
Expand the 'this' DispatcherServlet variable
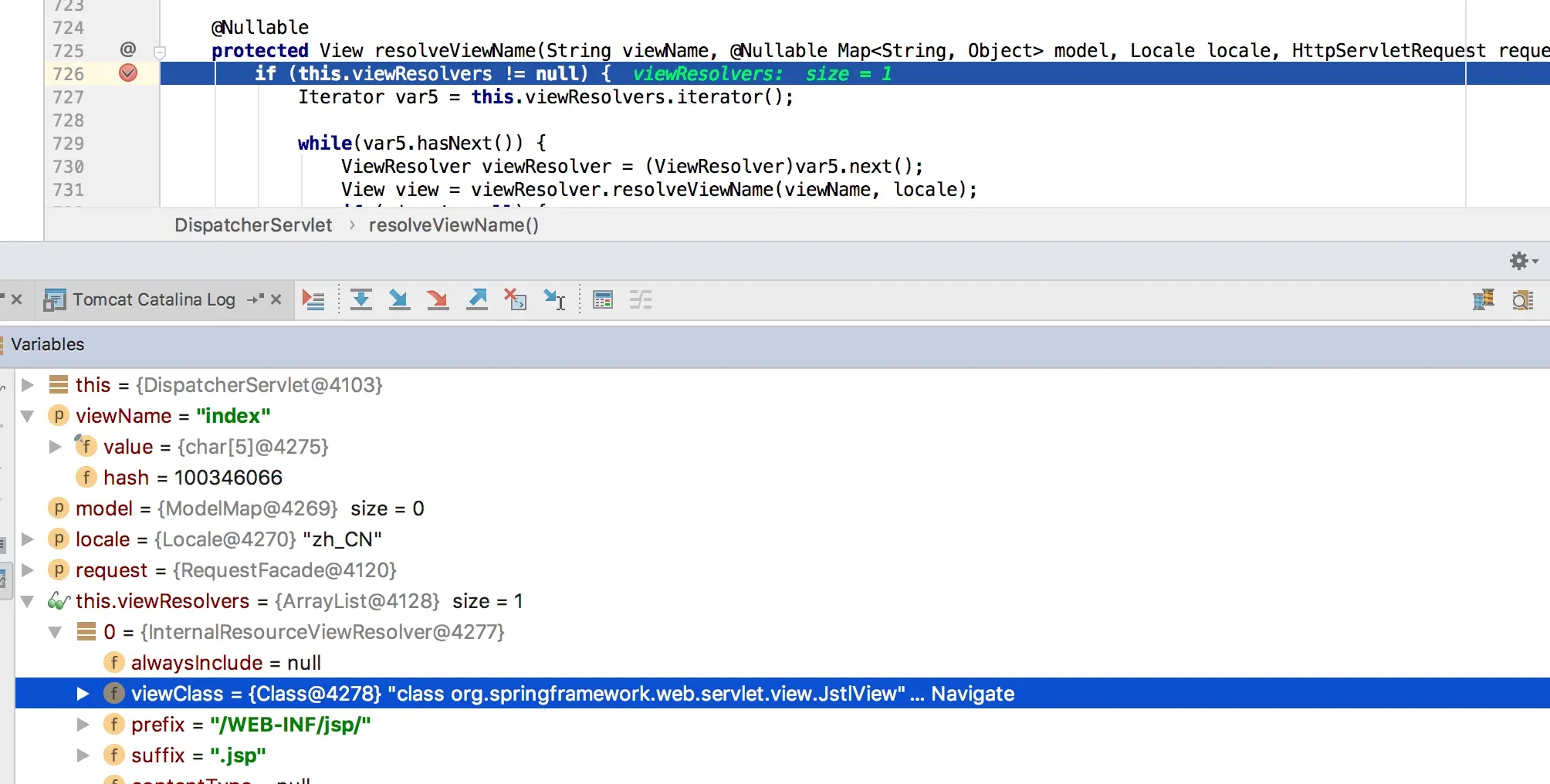click(x=28, y=384)
